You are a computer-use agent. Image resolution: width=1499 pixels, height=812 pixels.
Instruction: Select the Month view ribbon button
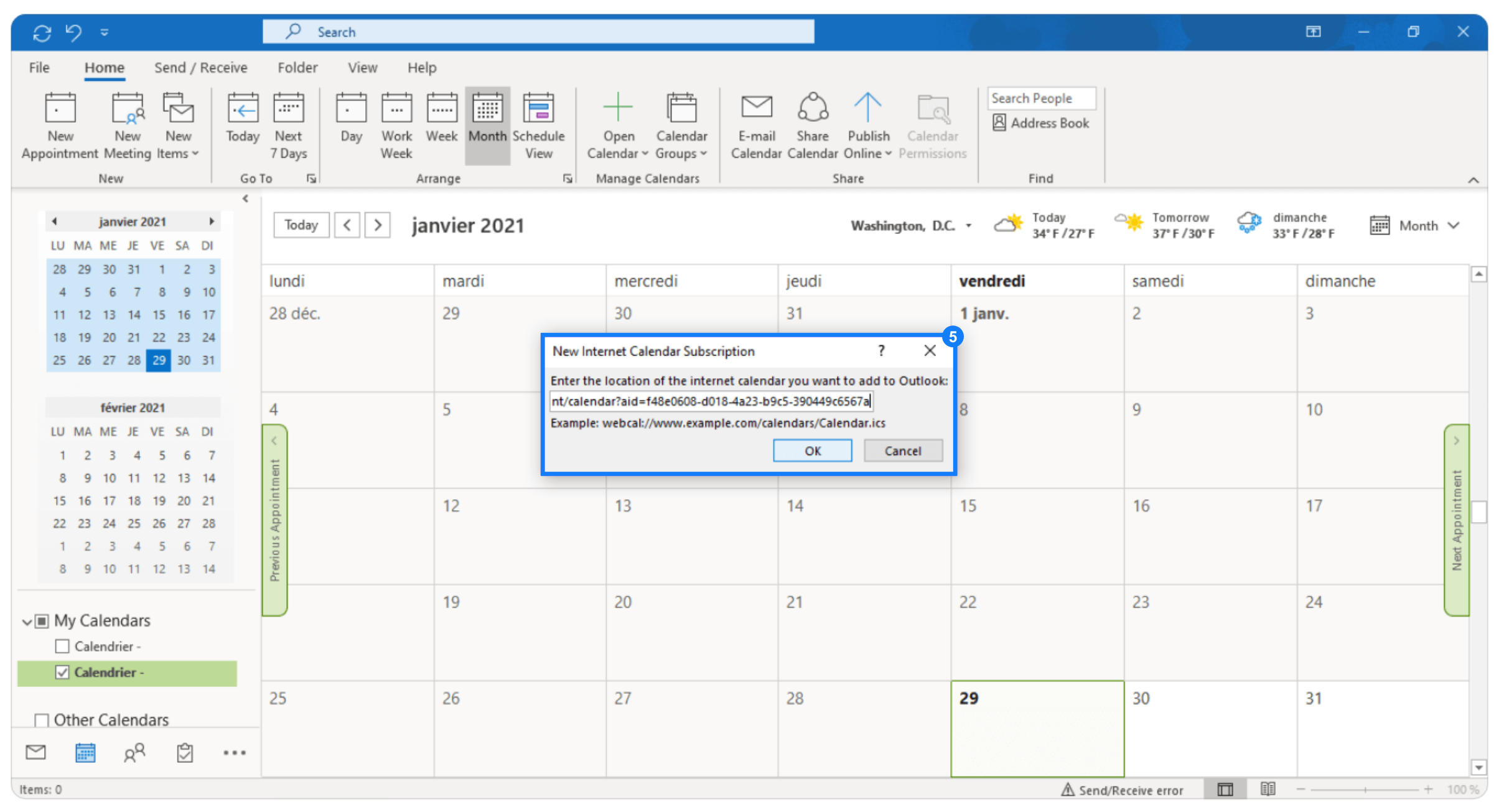487,126
